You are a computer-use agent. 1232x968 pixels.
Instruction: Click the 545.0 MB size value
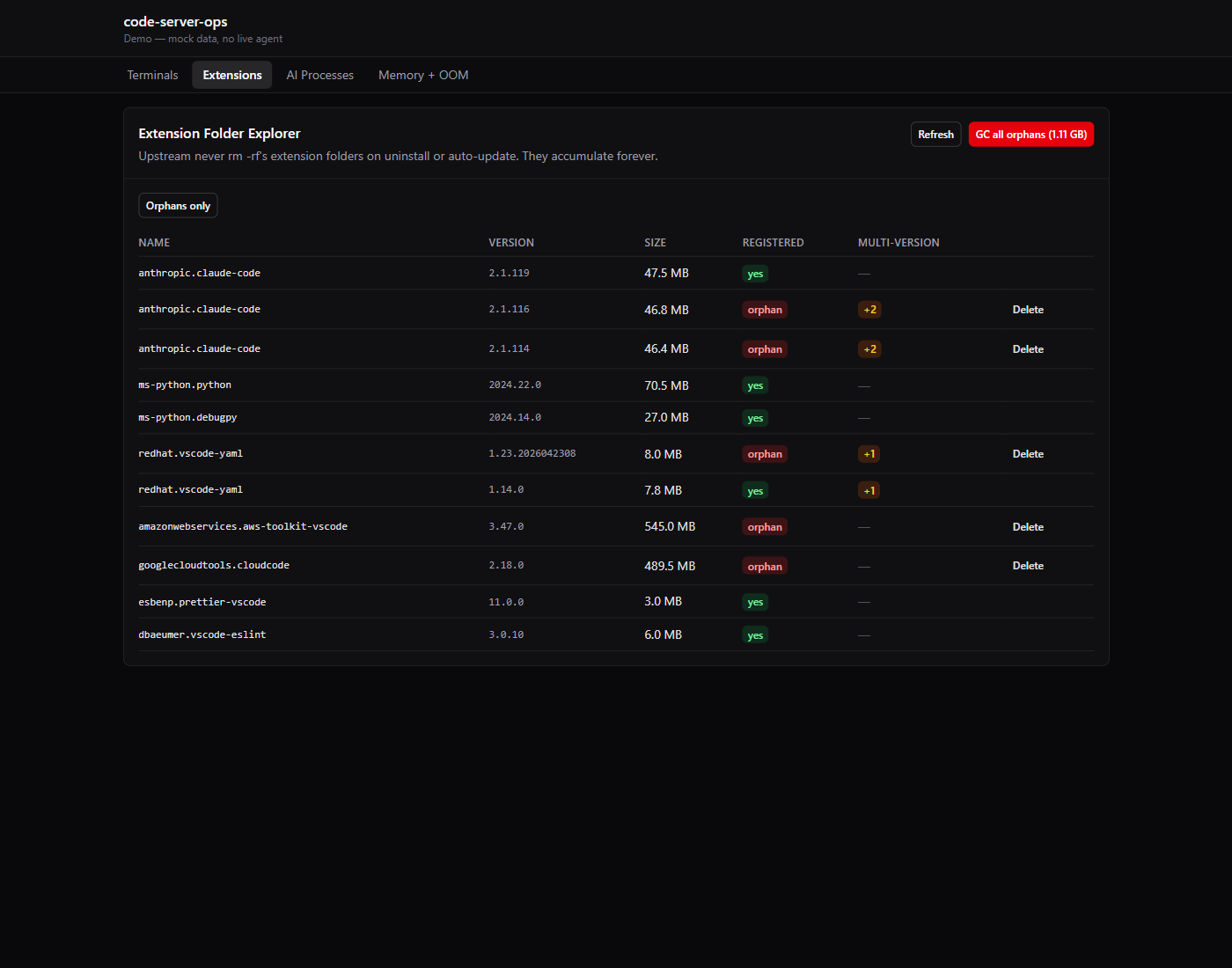[x=670, y=526]
